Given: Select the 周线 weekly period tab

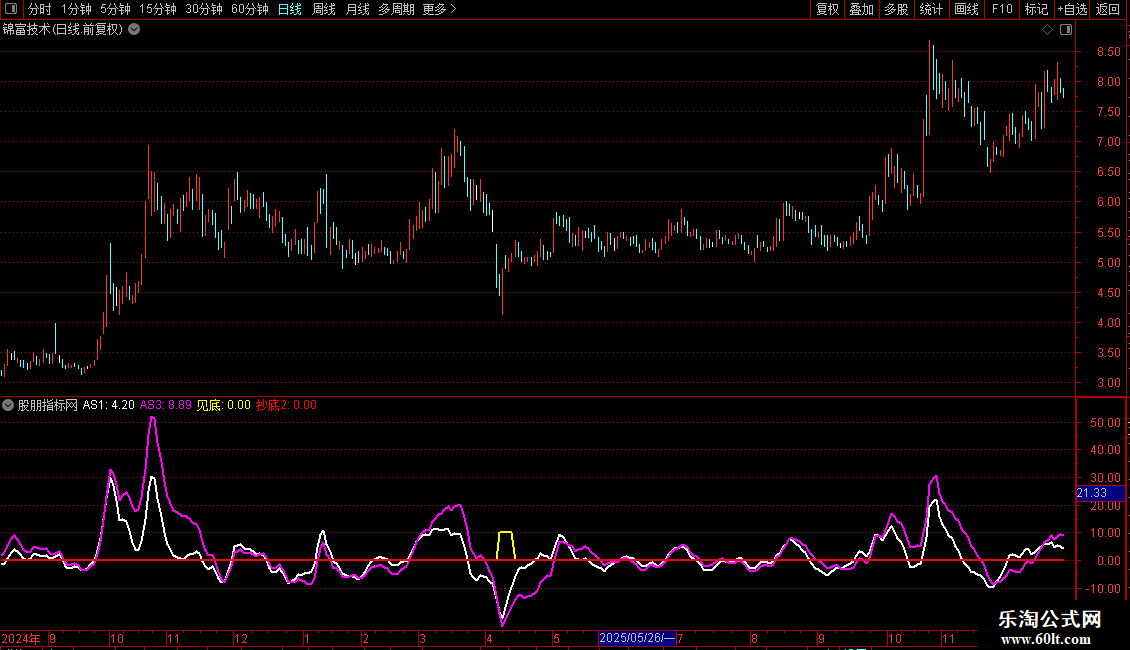Looking at the screenshot, I should pyautogui.click(x=324, y=10).
